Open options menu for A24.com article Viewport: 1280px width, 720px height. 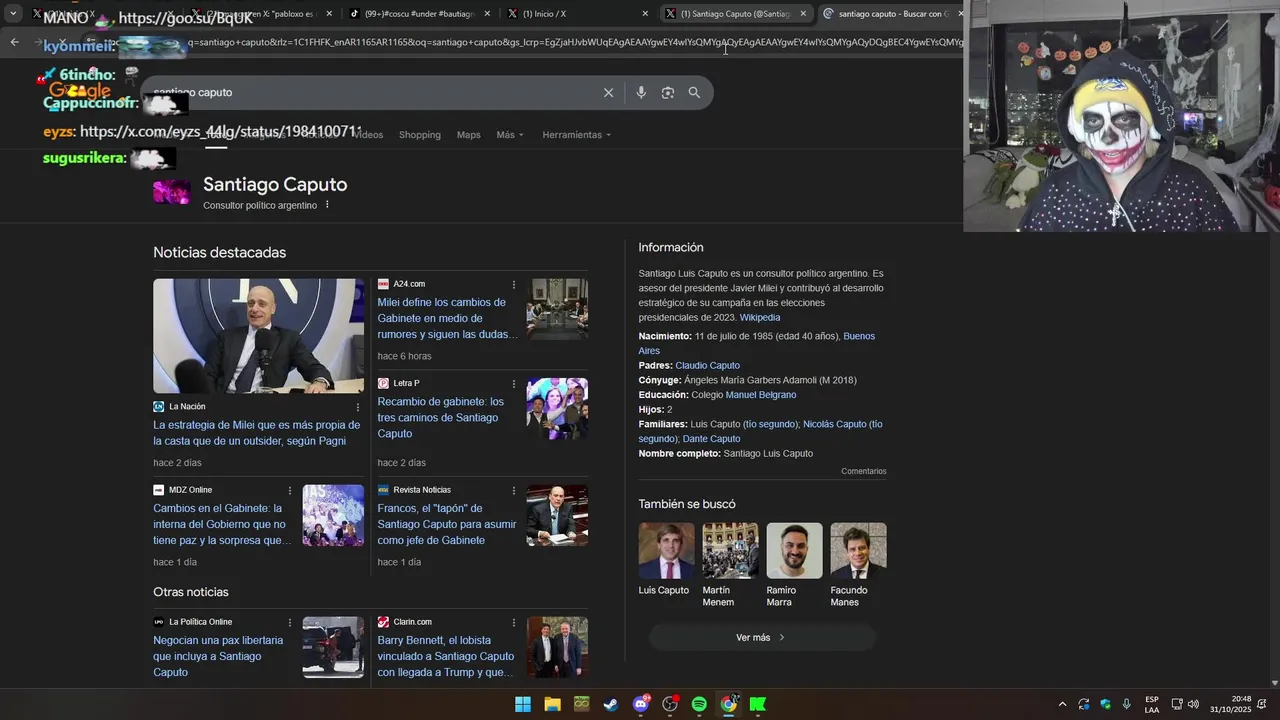(514, 285)
